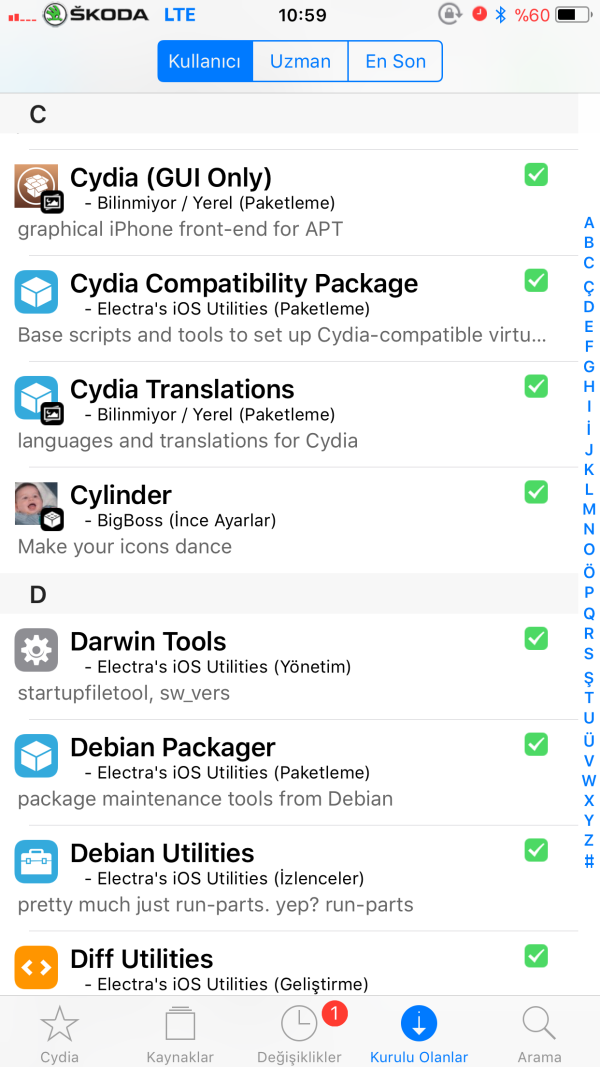Tap the Debian Utilities toolbox icon

click(x=36, y=862)
